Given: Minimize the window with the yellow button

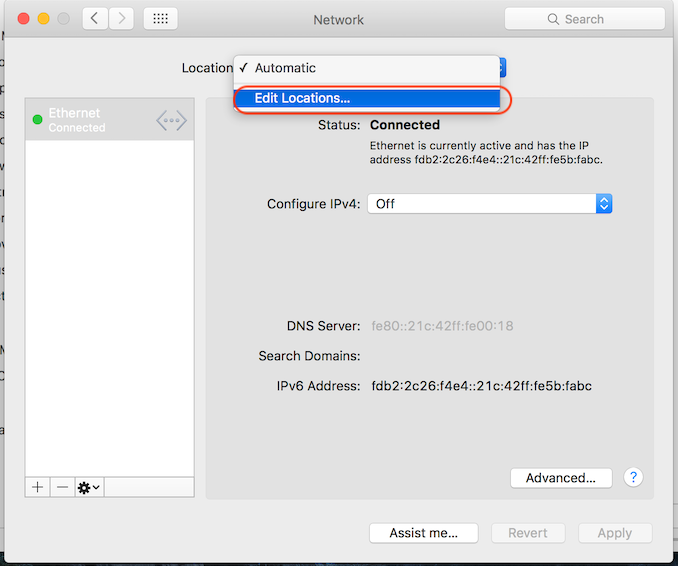Looking at the screenshot, I should tap(43, 19).
